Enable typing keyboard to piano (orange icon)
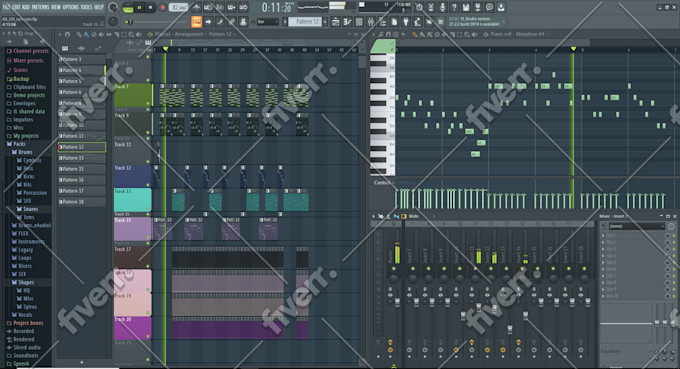 coord(196,22)
